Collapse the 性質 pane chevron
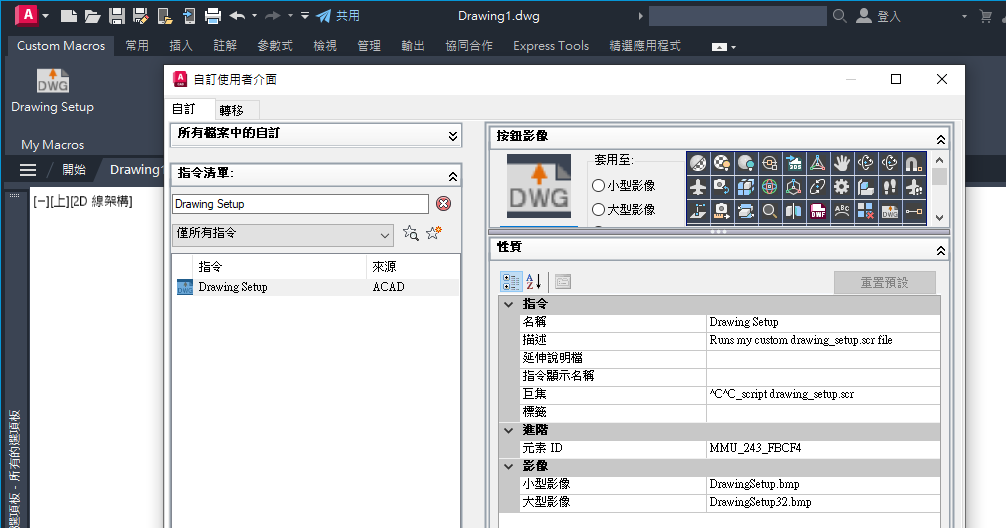1006x528 pixels. [941, 250]
